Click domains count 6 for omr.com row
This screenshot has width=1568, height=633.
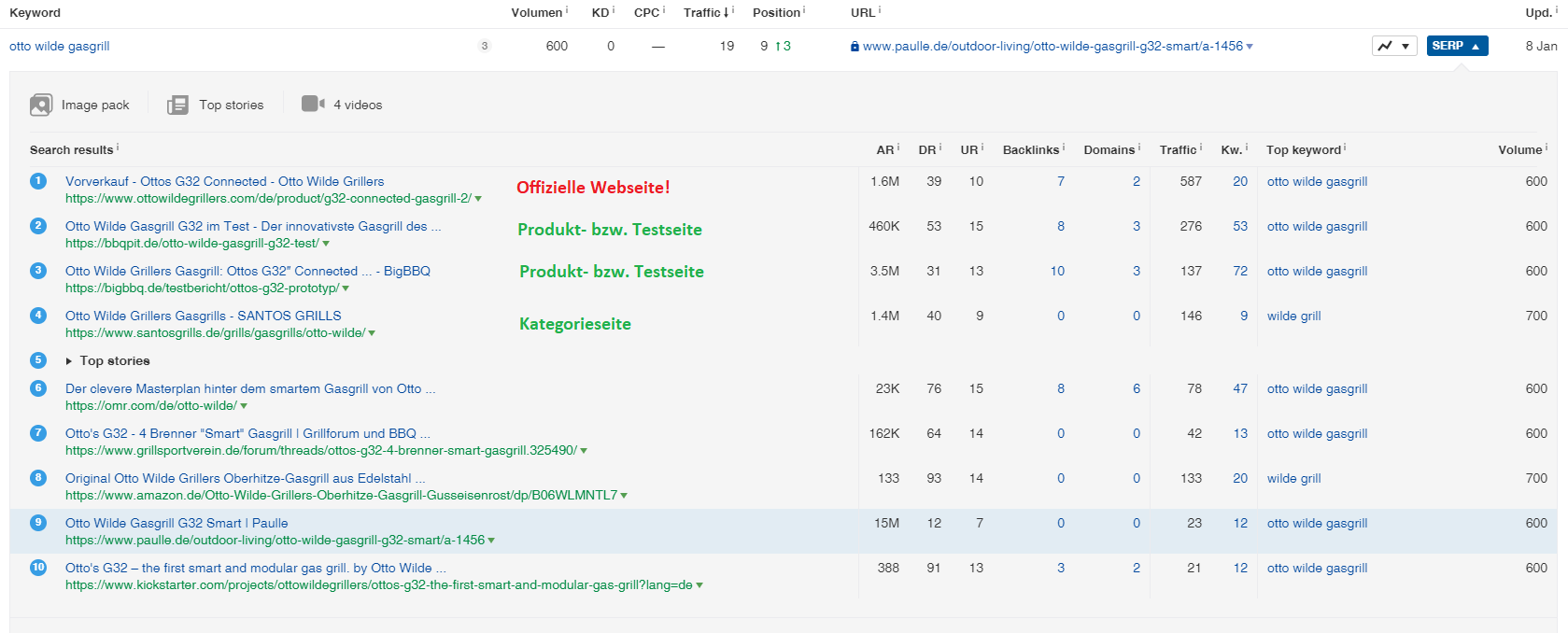tap(1137, 388)
